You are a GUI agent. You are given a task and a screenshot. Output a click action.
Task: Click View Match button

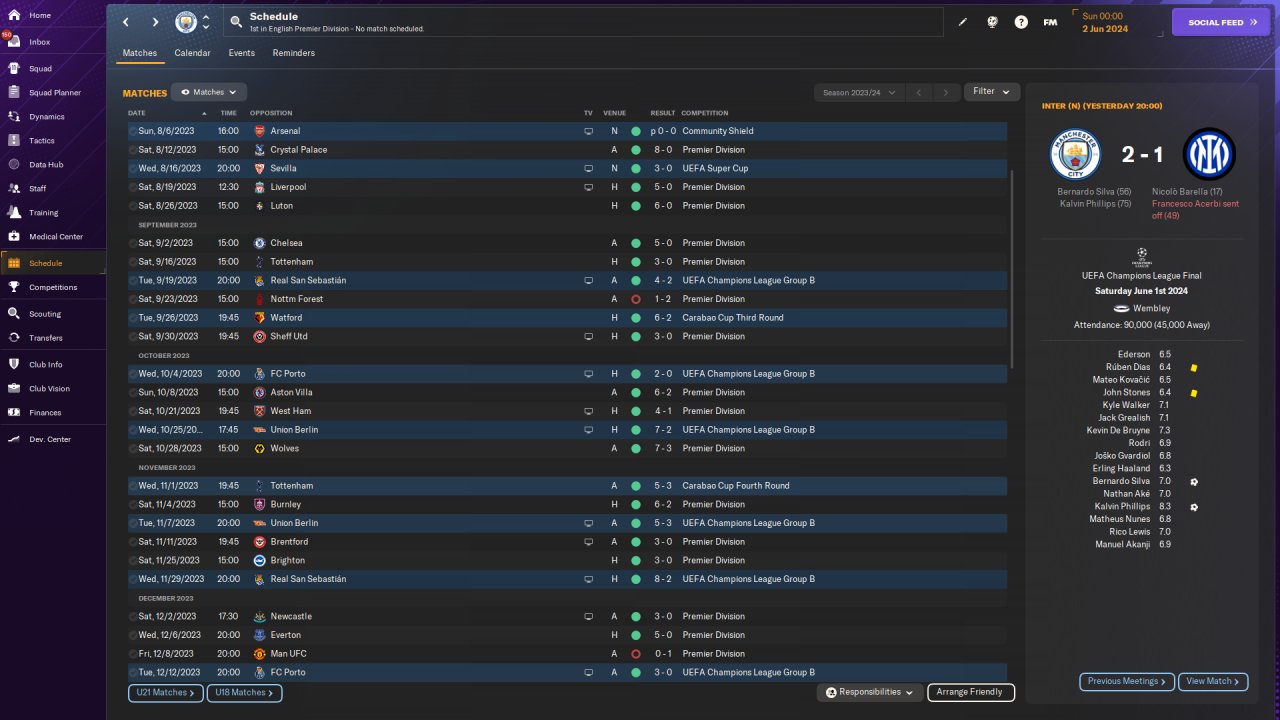coord(1213,681)
